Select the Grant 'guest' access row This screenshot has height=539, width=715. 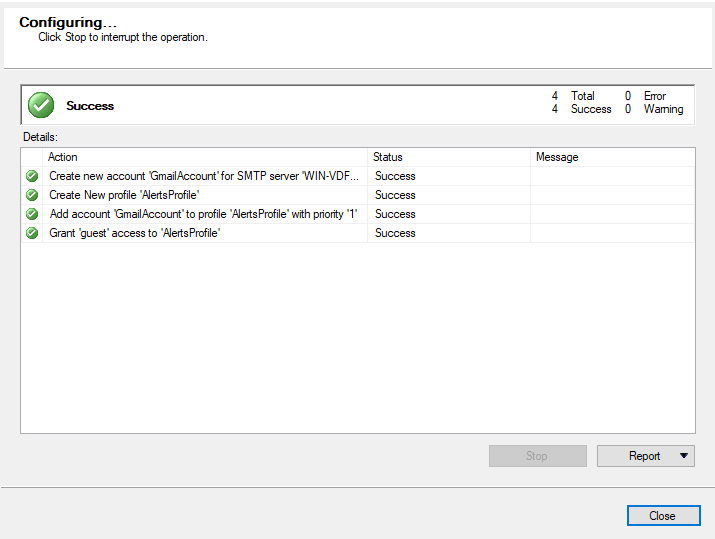click(x=358, y=233)
